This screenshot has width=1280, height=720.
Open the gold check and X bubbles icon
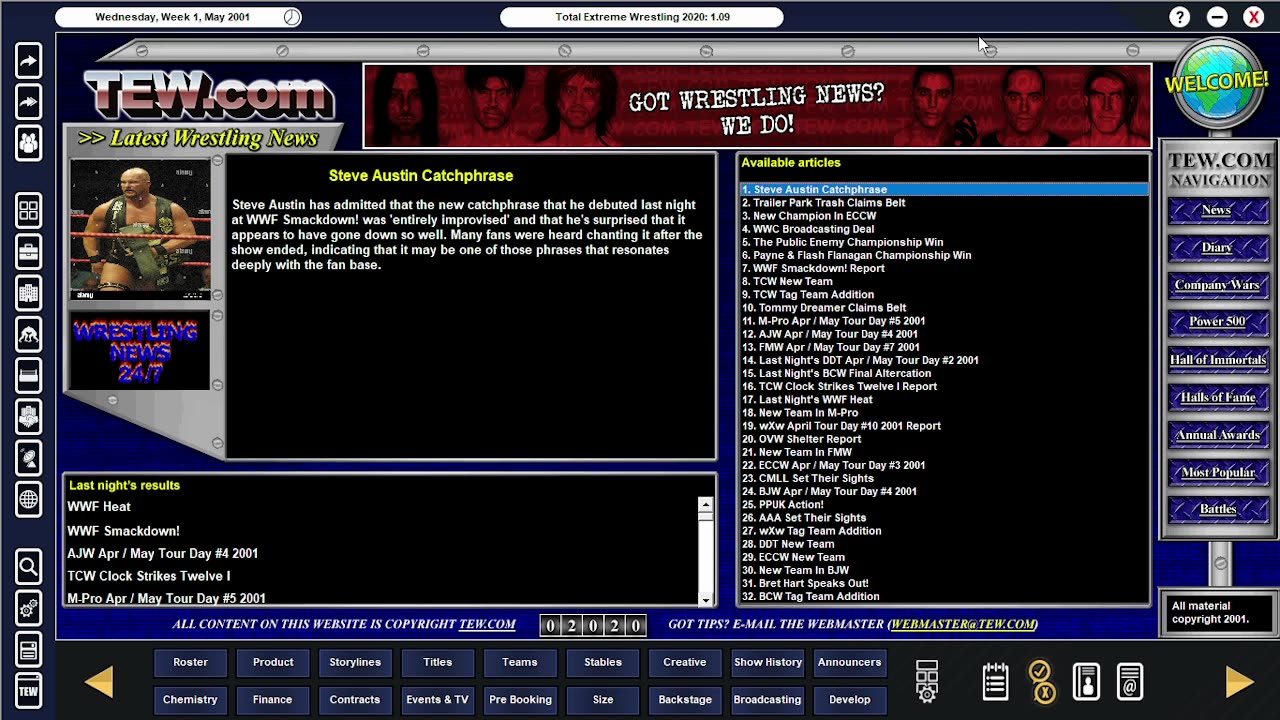1041,681
